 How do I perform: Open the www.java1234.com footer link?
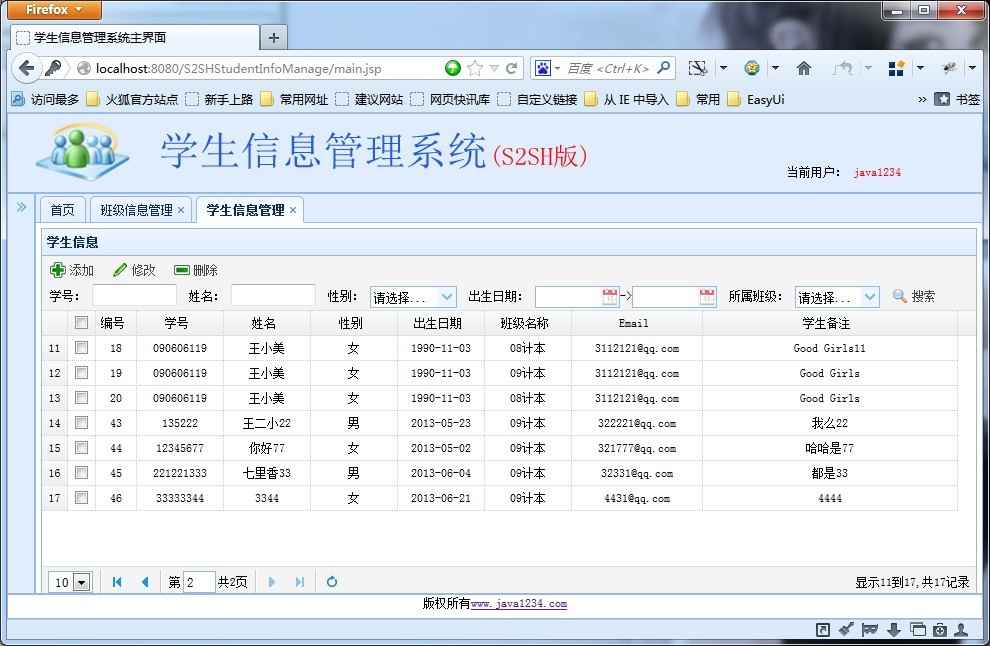[518, 604]
